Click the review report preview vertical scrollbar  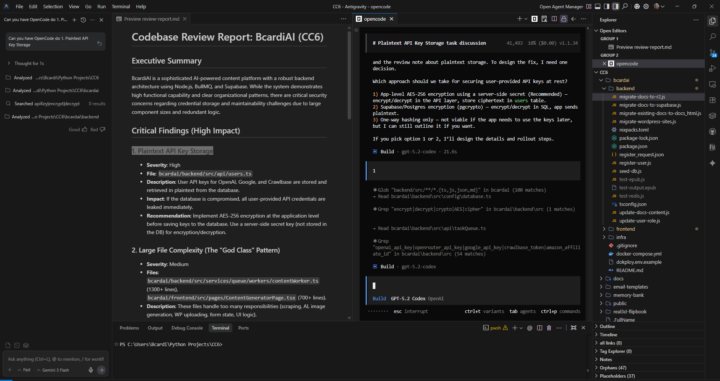coord(349,76)
